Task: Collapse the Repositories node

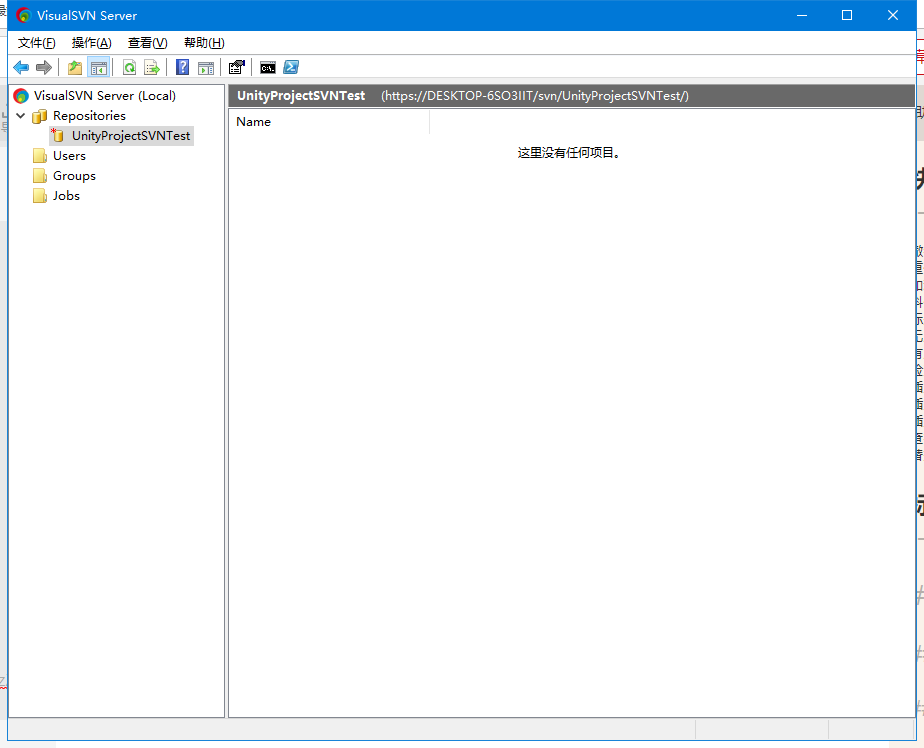Action: 22,115
